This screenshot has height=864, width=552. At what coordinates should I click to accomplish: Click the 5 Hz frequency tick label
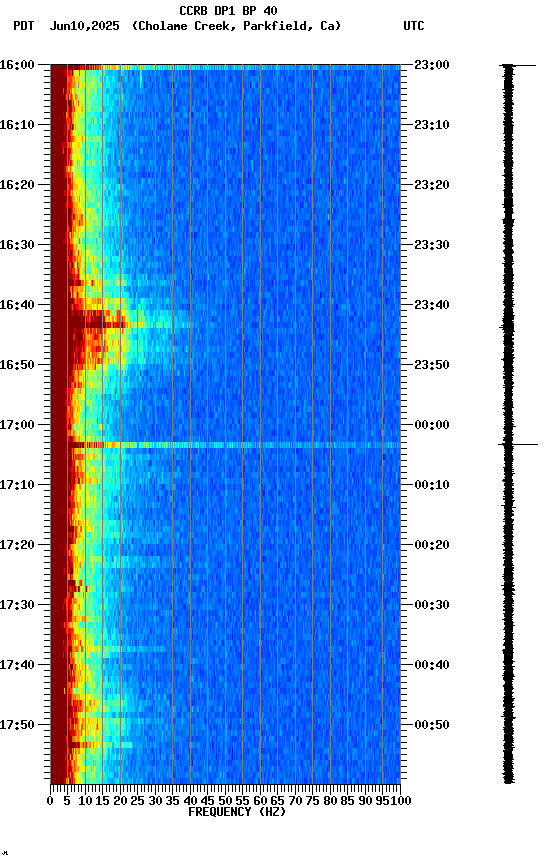click(x=68, y=802)
